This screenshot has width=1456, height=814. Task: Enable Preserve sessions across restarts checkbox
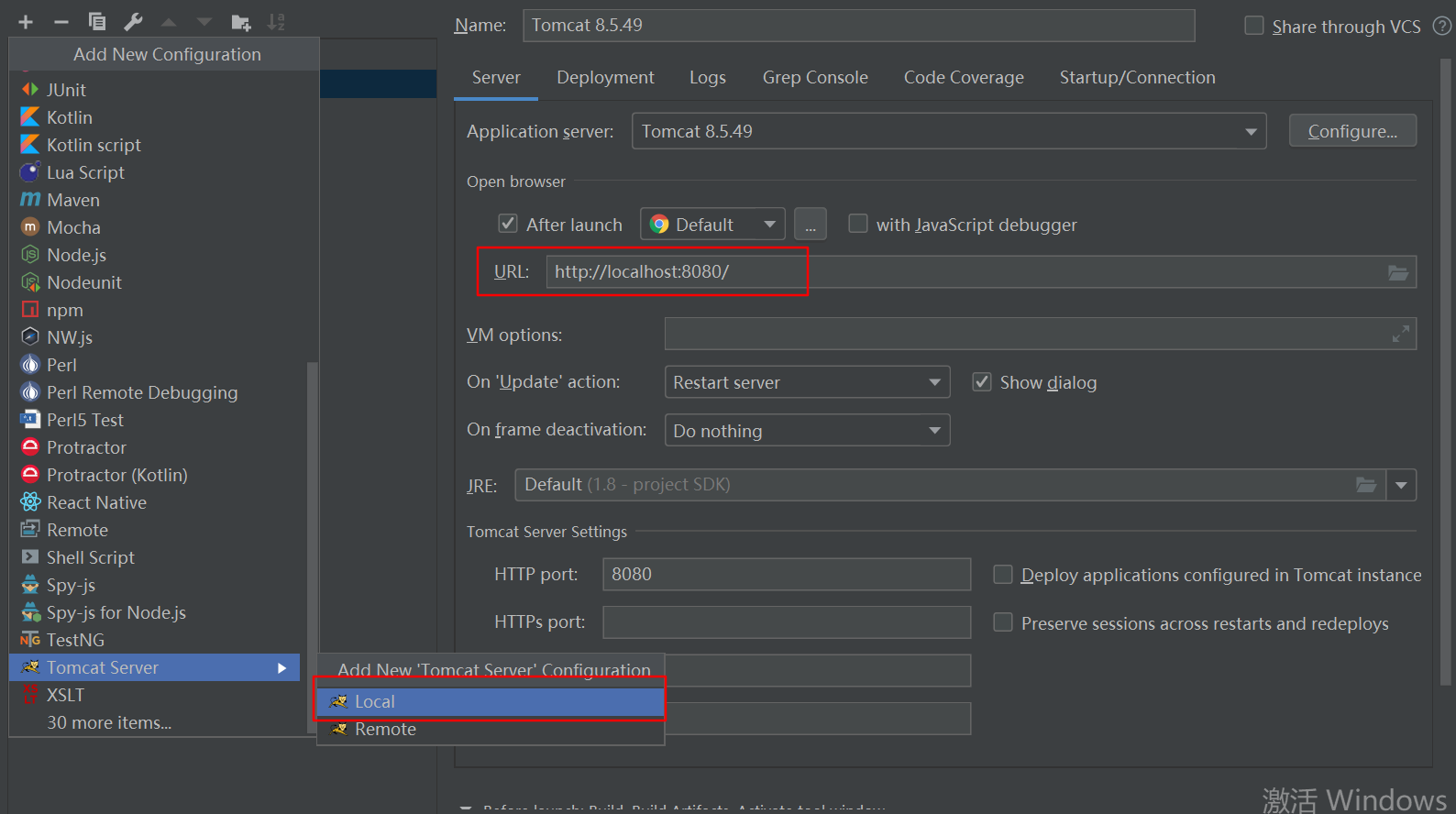point(1003,622)
